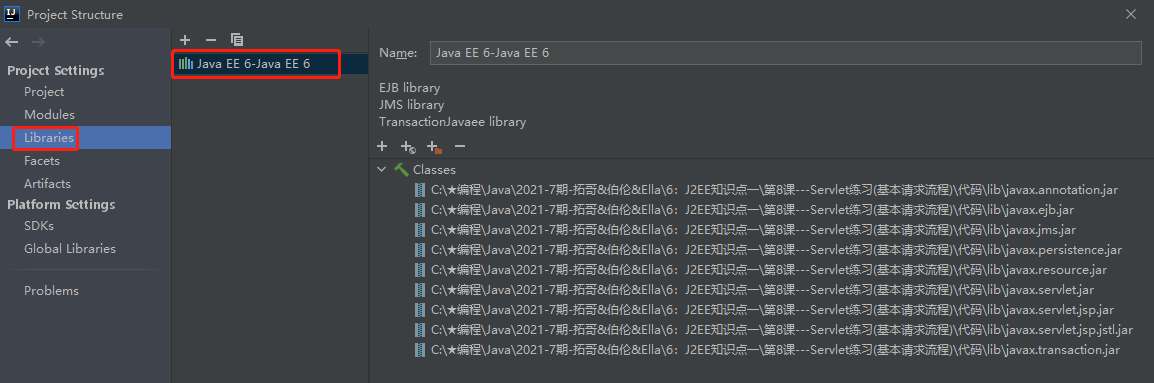Image resolution: width=1154 pixels, height=383 pixels.
Task: Open the SDKs platform settings
Action: point(39,226)
